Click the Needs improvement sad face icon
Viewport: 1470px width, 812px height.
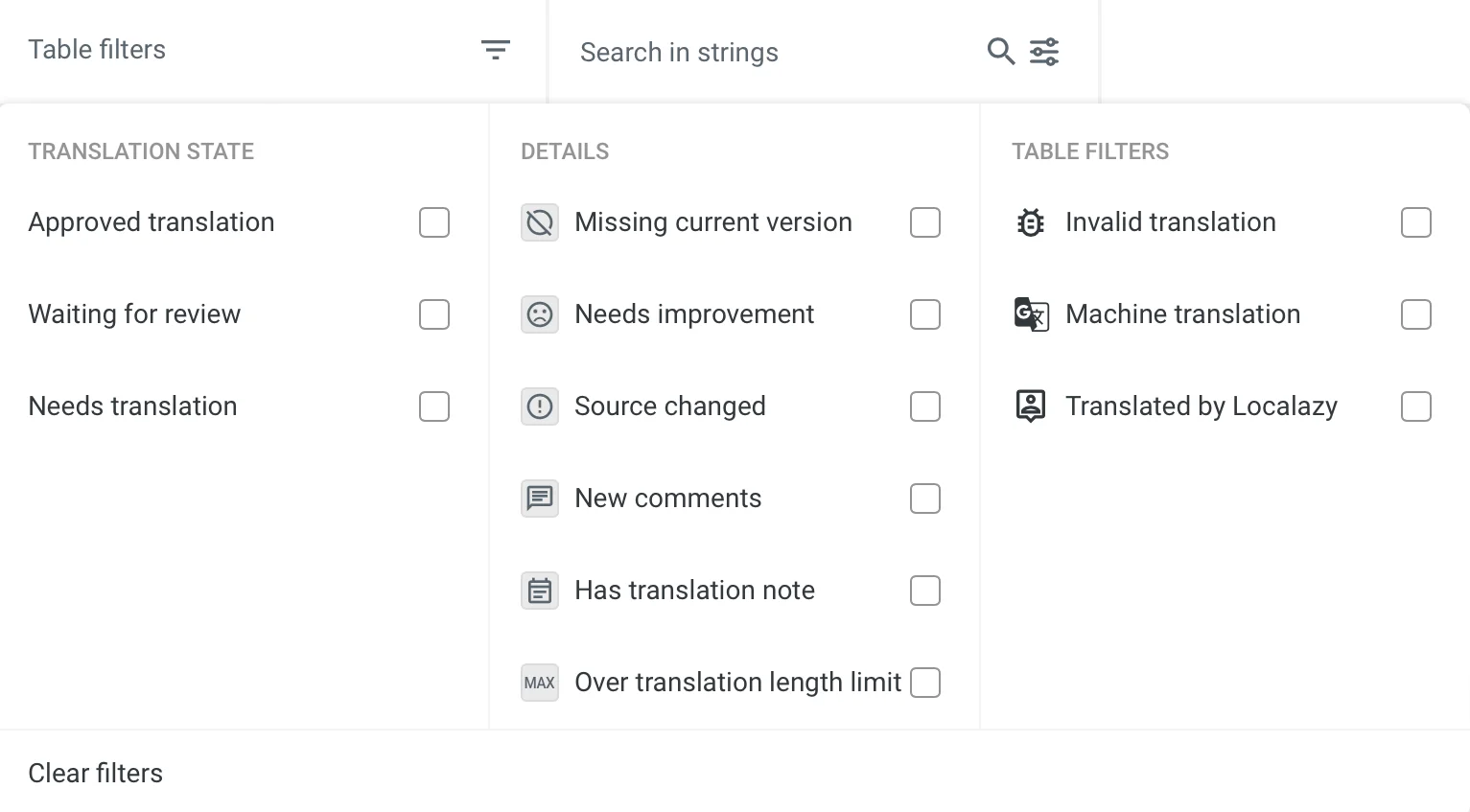click(540, 314)
